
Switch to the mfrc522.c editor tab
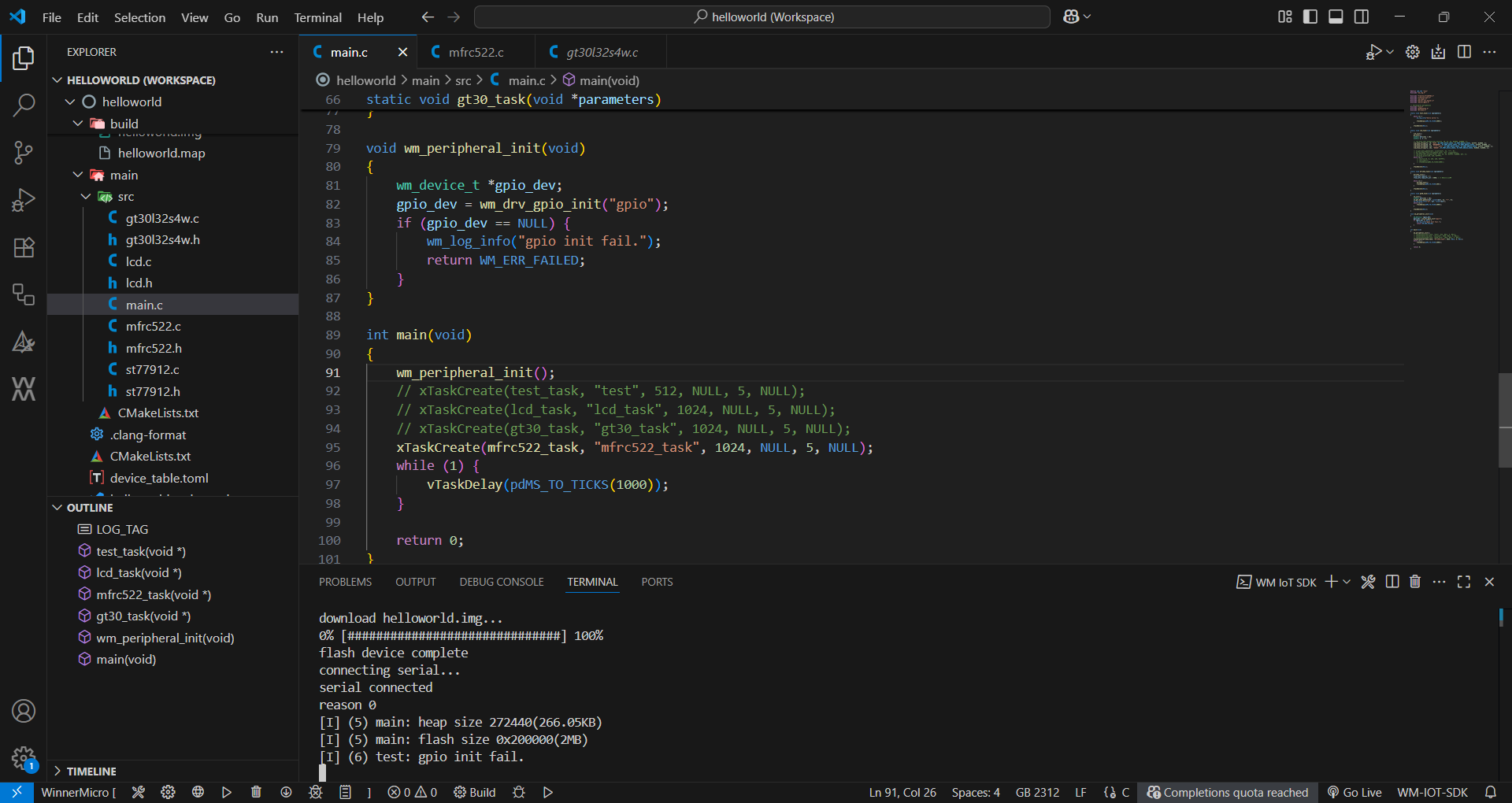pyautogui.click(x=476, y=52)
